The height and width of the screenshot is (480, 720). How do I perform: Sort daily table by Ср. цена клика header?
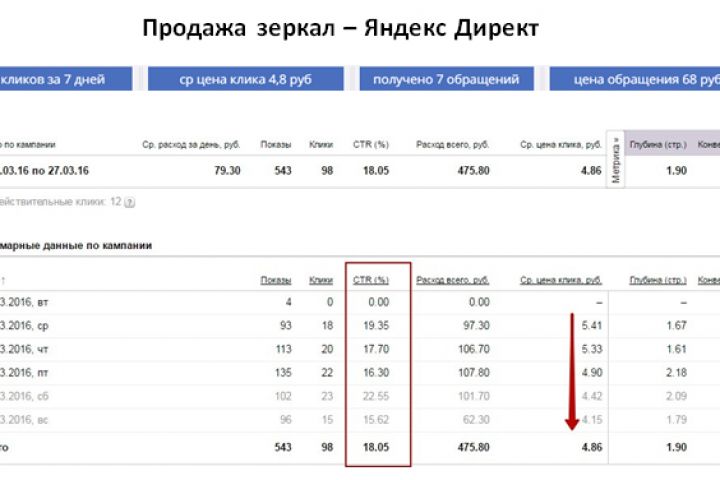tap(561, 280)
